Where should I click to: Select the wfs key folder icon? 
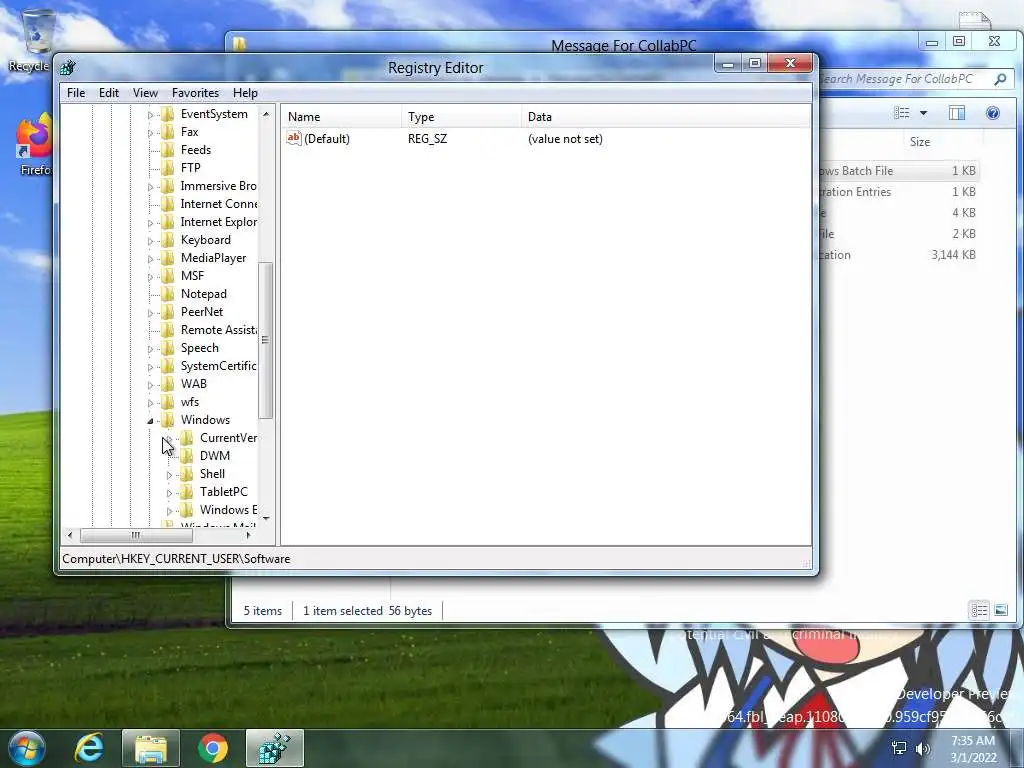[168, 402]
